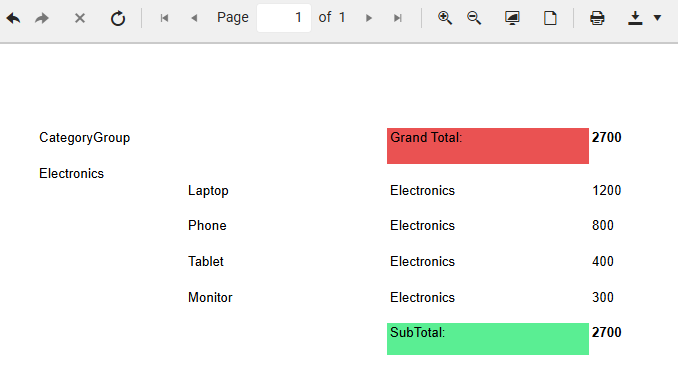Viewport: 678px width, 377px height.
Task: Open the export format dropdown arrow
Action: tap(657, 18)
